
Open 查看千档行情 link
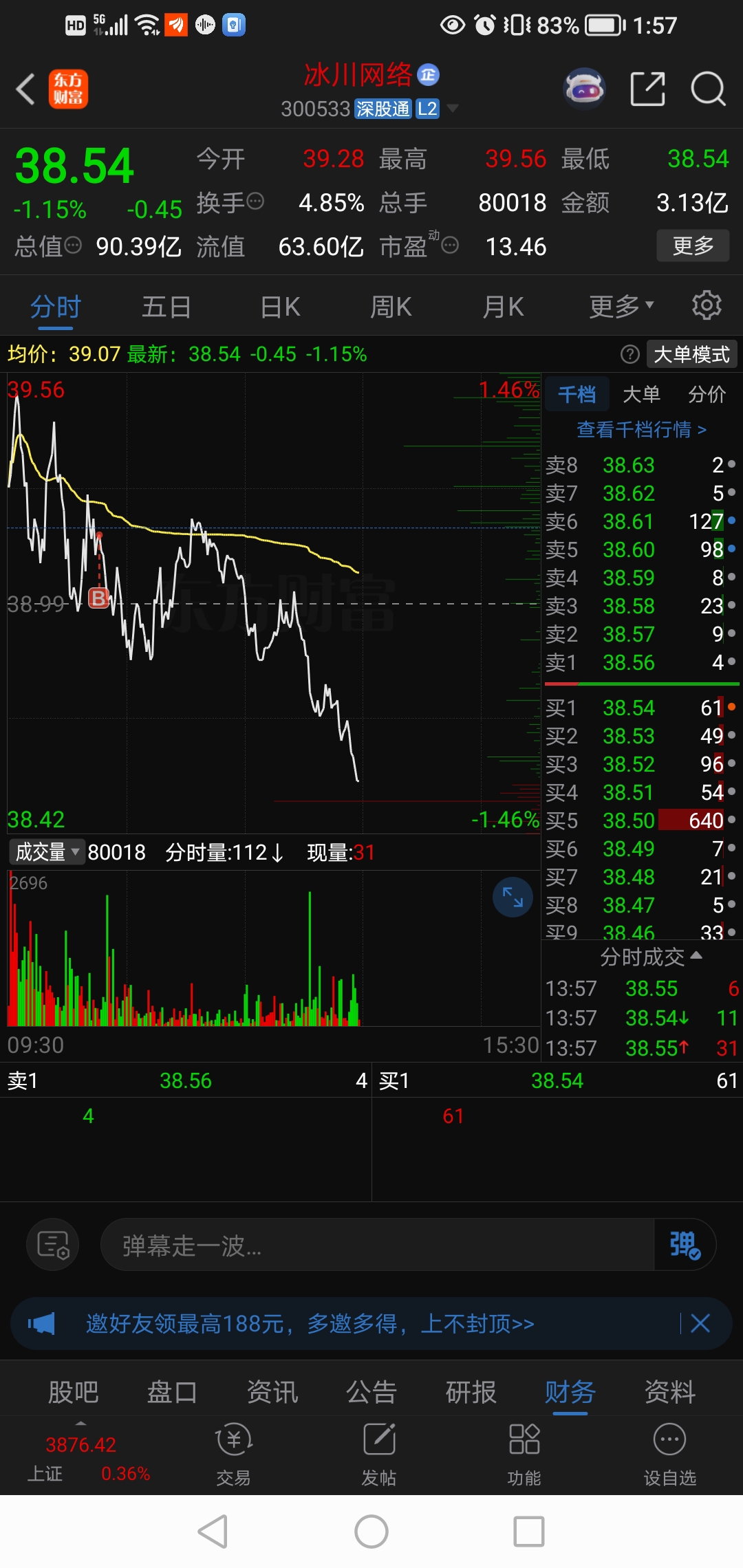pyautogui.click(x=641, y=429)
